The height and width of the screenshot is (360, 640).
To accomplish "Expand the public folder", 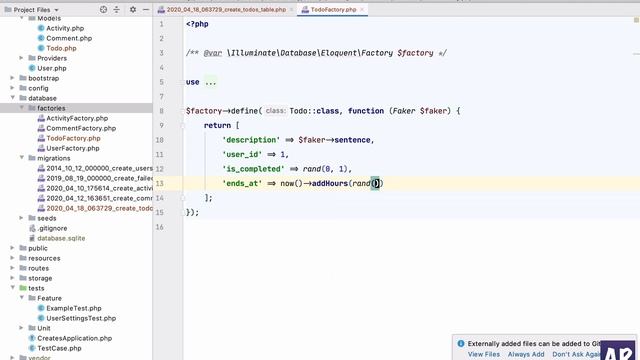I will [12, 248].
